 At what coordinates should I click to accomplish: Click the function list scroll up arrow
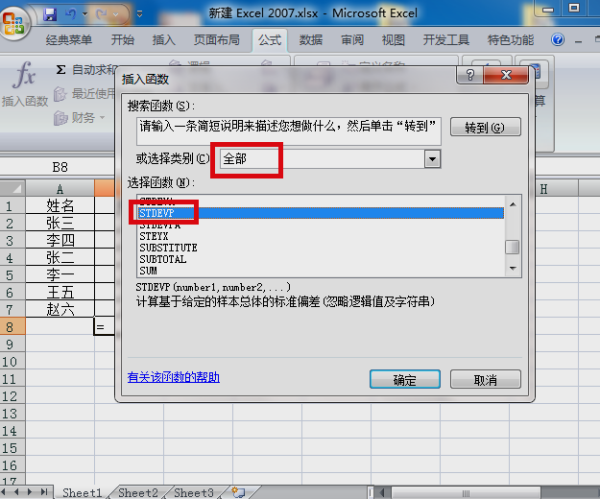pos(513,204)
